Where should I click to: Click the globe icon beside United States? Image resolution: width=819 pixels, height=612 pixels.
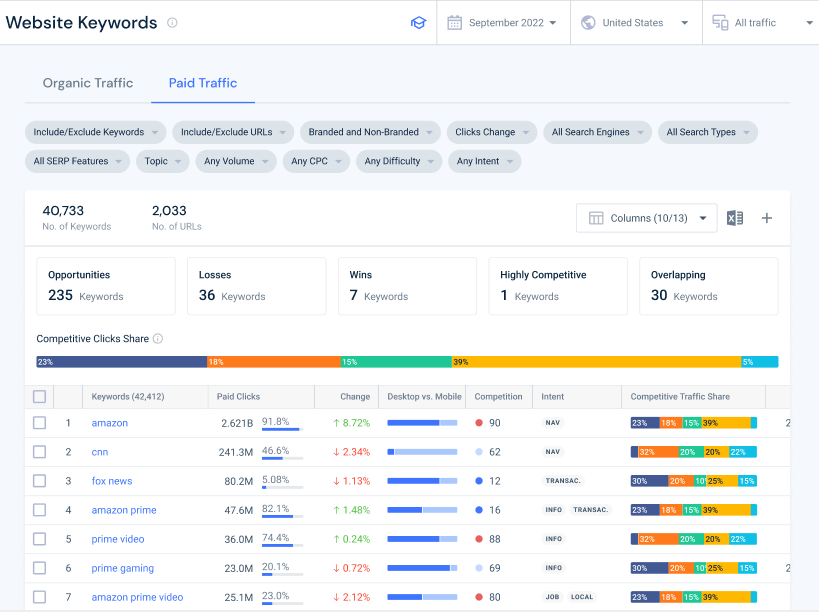pos(588,22)
